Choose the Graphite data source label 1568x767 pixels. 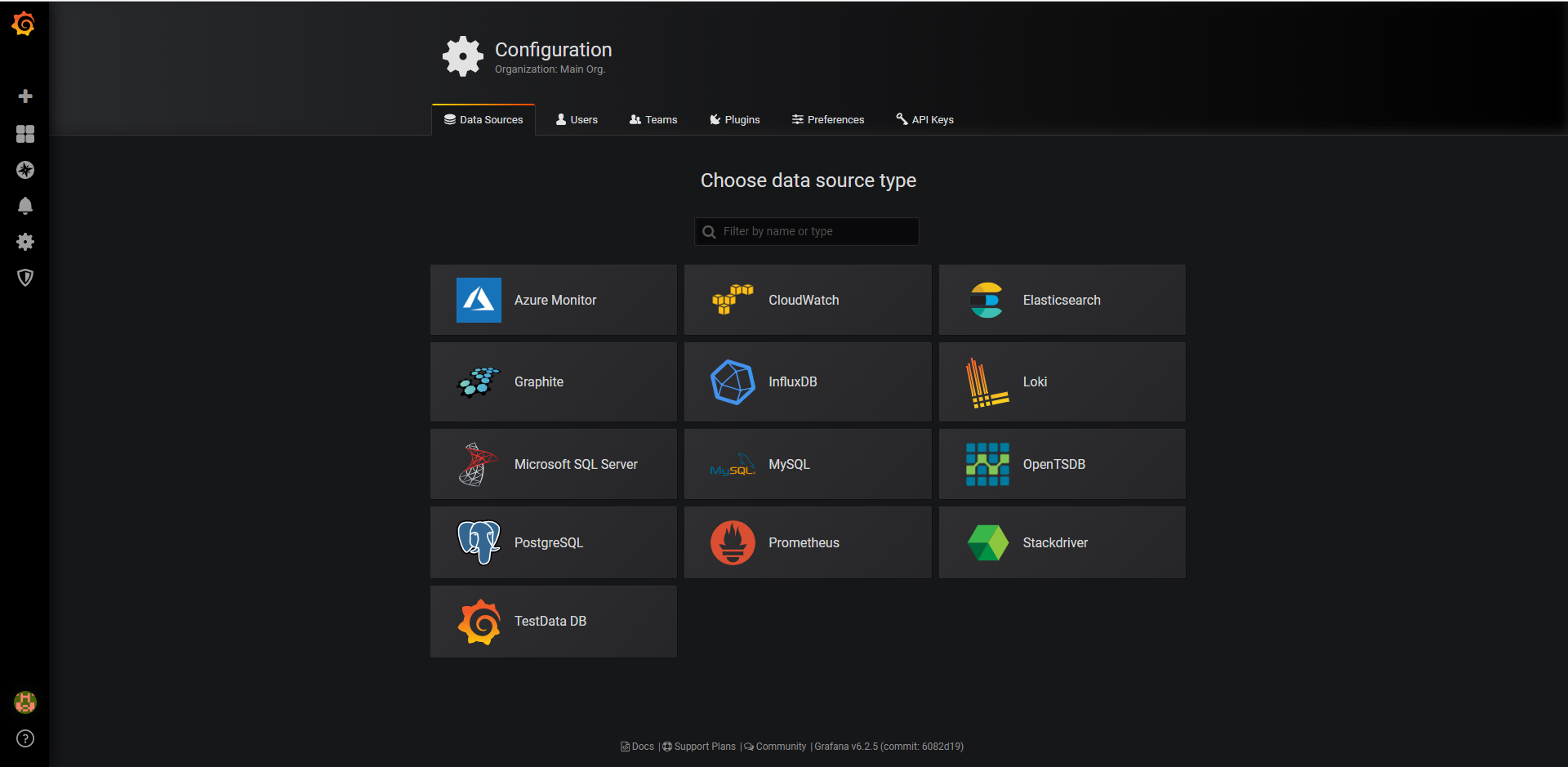click(x=539, y=382)
